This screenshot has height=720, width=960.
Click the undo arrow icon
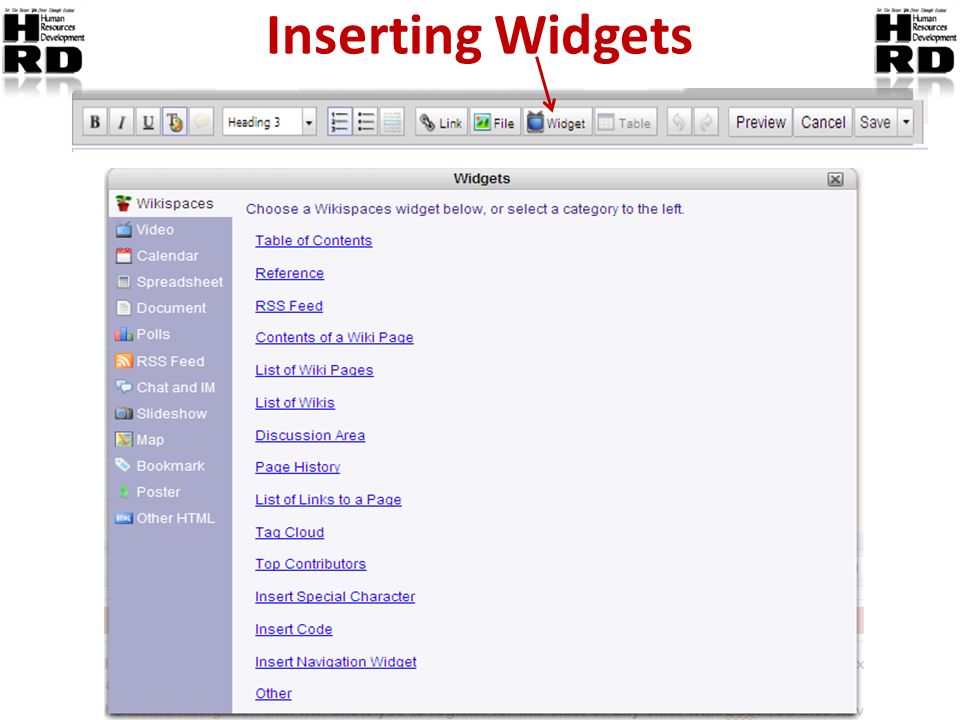click(x=679, y=122)
